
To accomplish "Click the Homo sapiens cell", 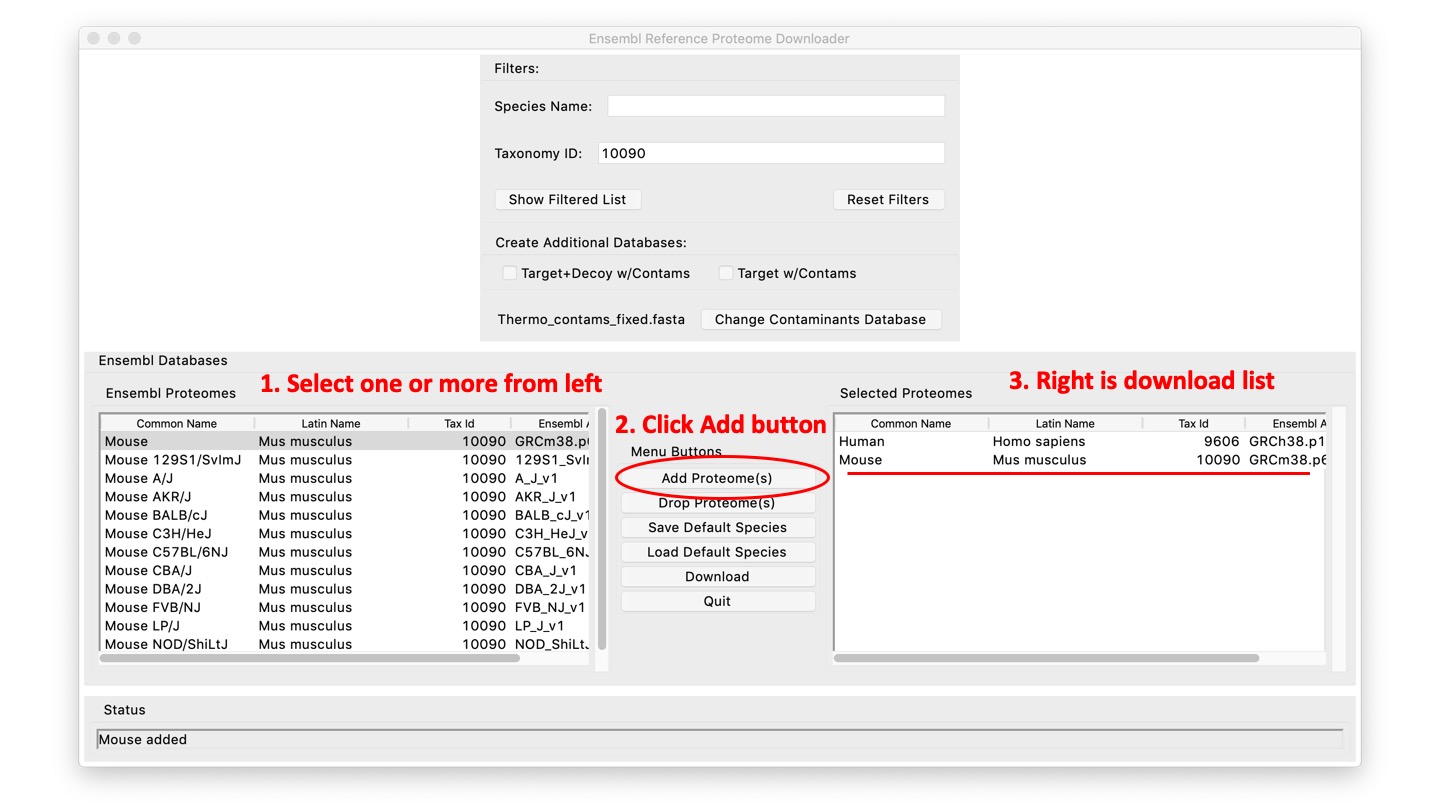I will (1039, 441).
